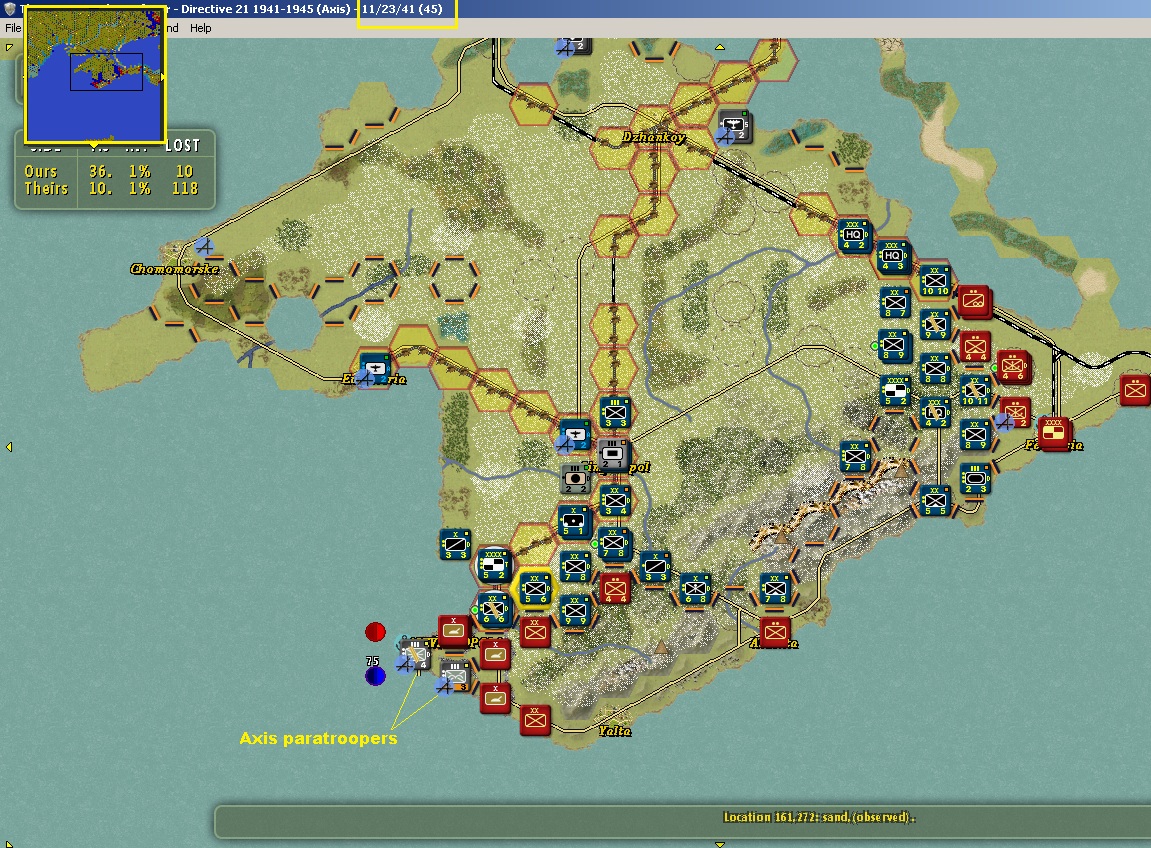Viewport: 1151px width, 848px height.
Task: Select the air unit at Evpatoria
Action: [375, 369]
